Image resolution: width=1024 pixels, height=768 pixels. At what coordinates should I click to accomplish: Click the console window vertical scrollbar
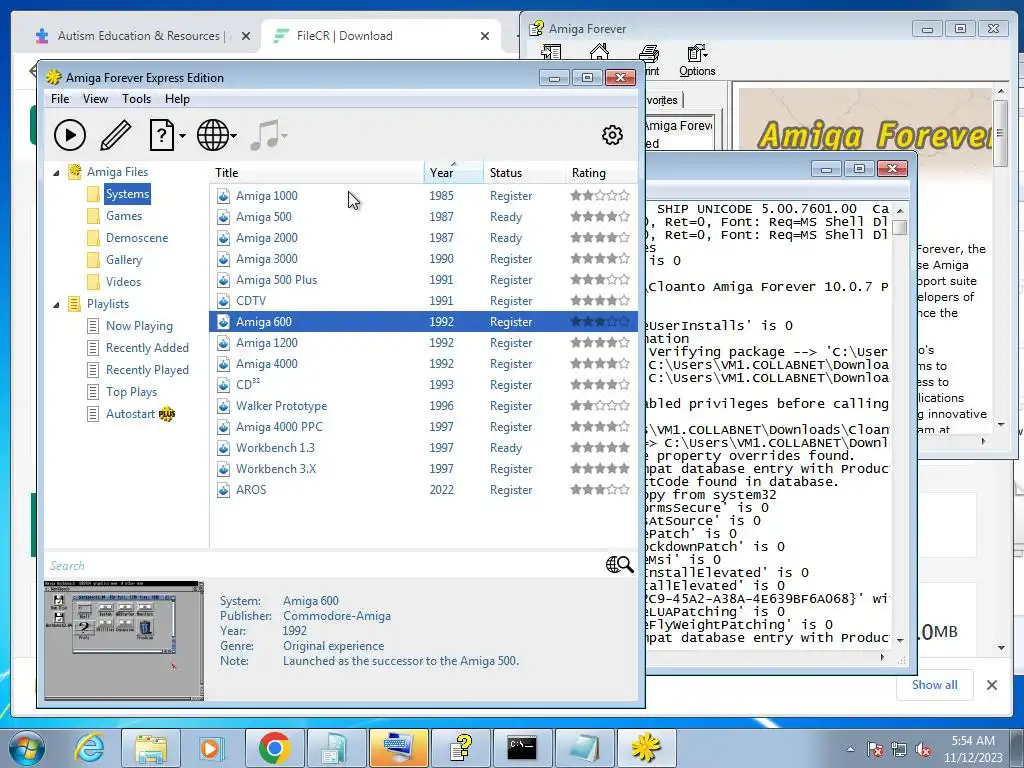click(901, 424)
